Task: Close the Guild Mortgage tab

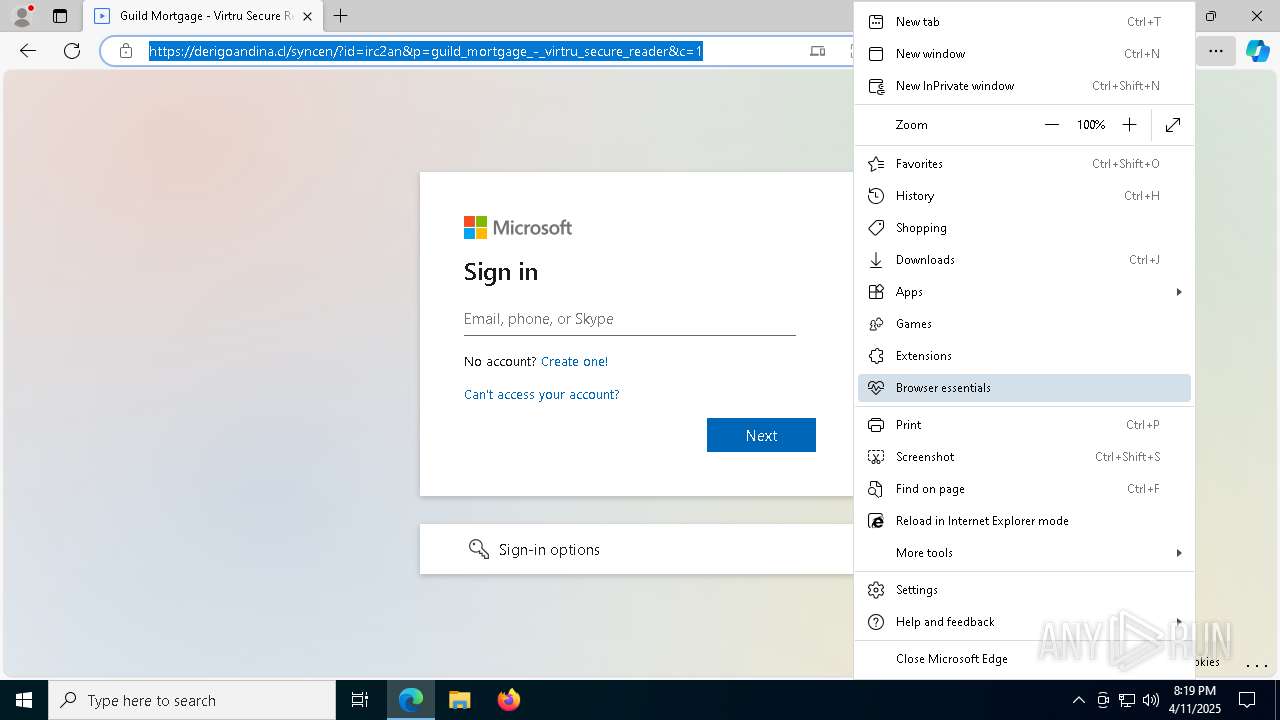Action: click(x=307, y=16)
